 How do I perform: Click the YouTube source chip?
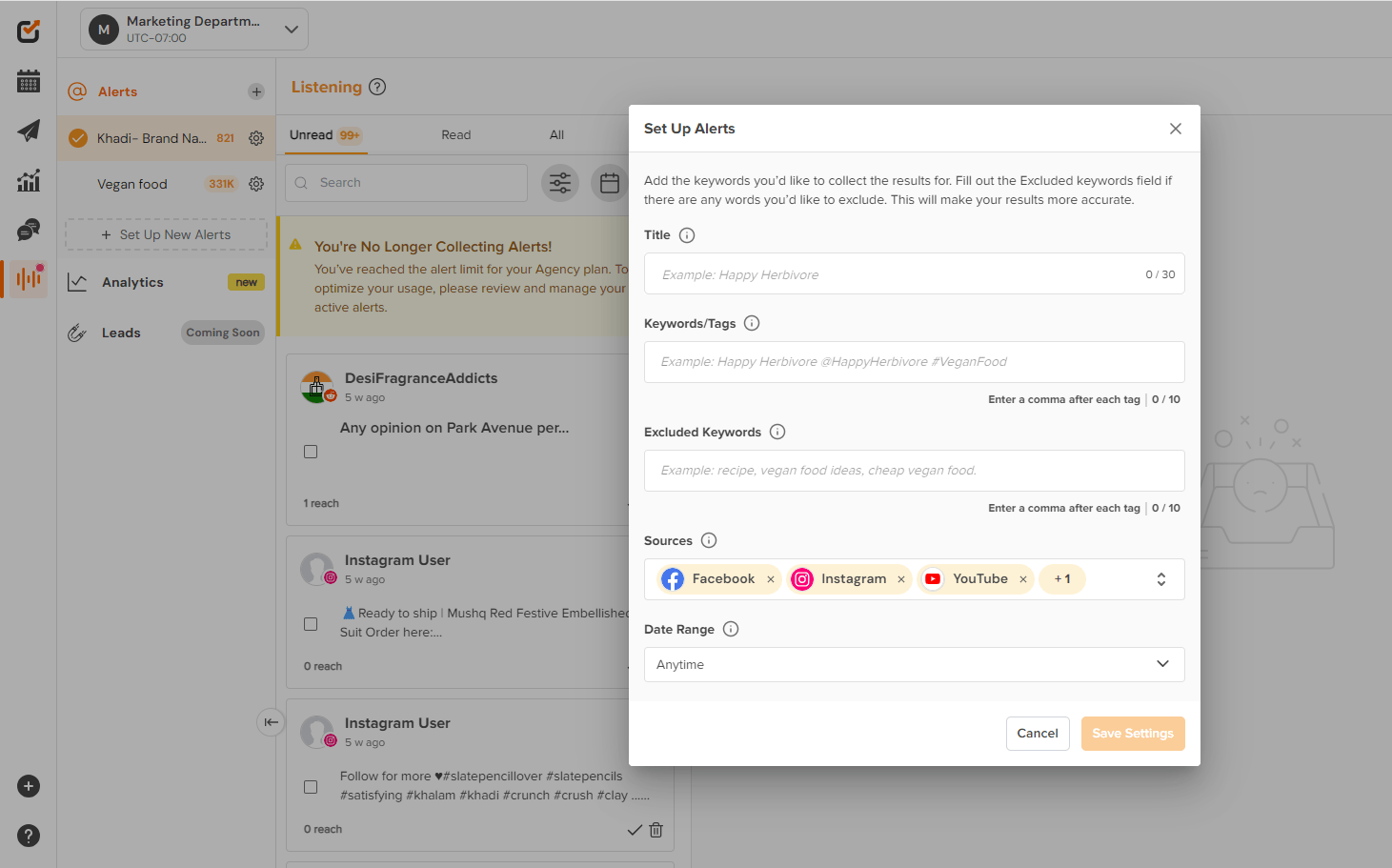pos(976,579)
